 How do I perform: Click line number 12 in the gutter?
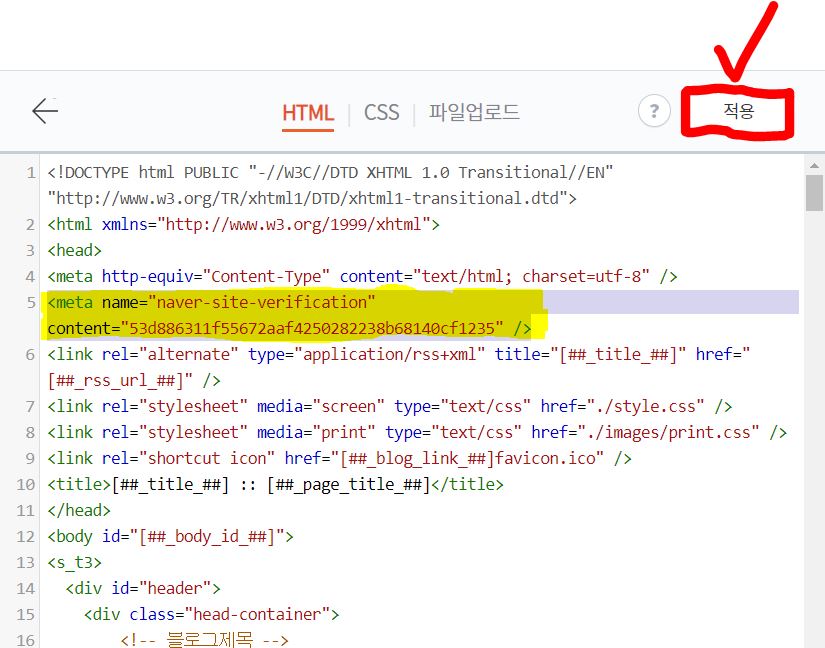[x=25, y=536]
